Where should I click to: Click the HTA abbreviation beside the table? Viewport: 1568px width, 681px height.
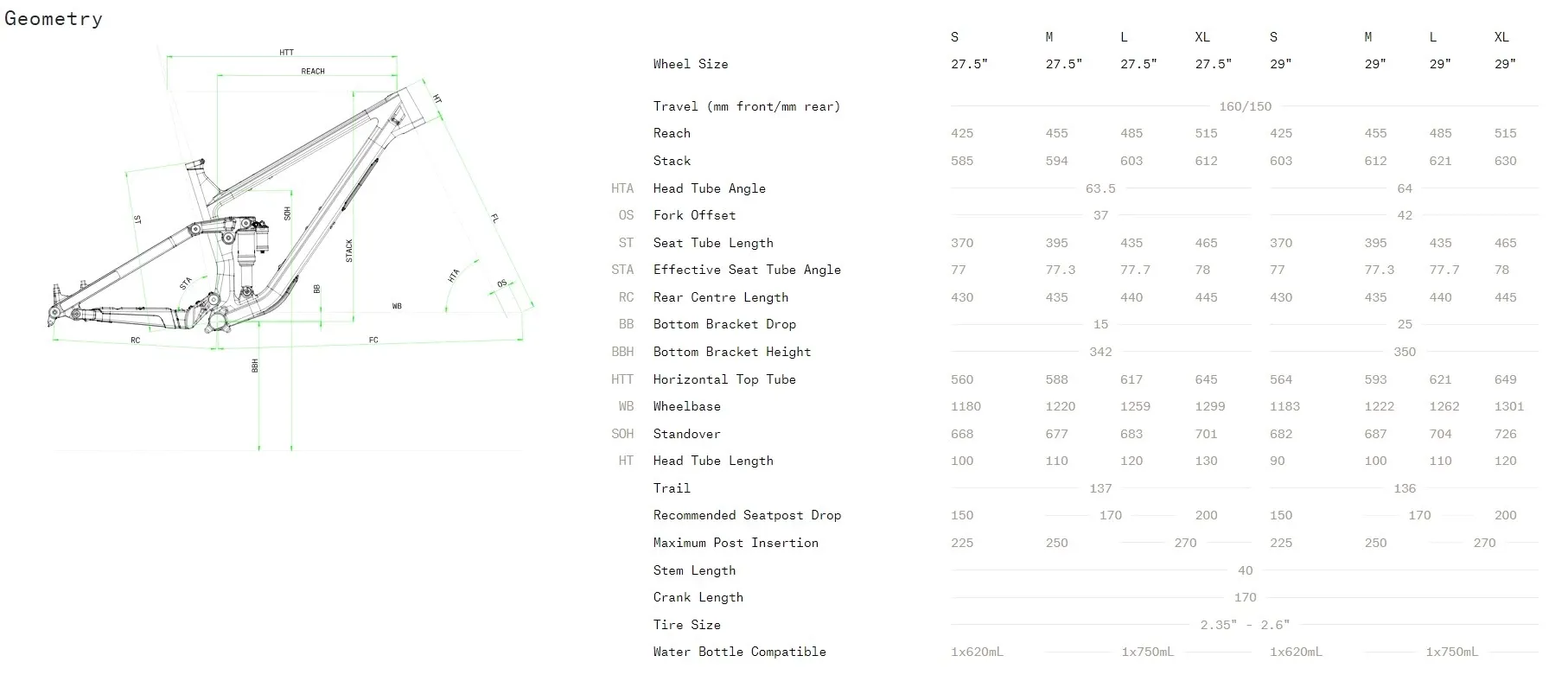pyautogui.click(x=622, y=188)
